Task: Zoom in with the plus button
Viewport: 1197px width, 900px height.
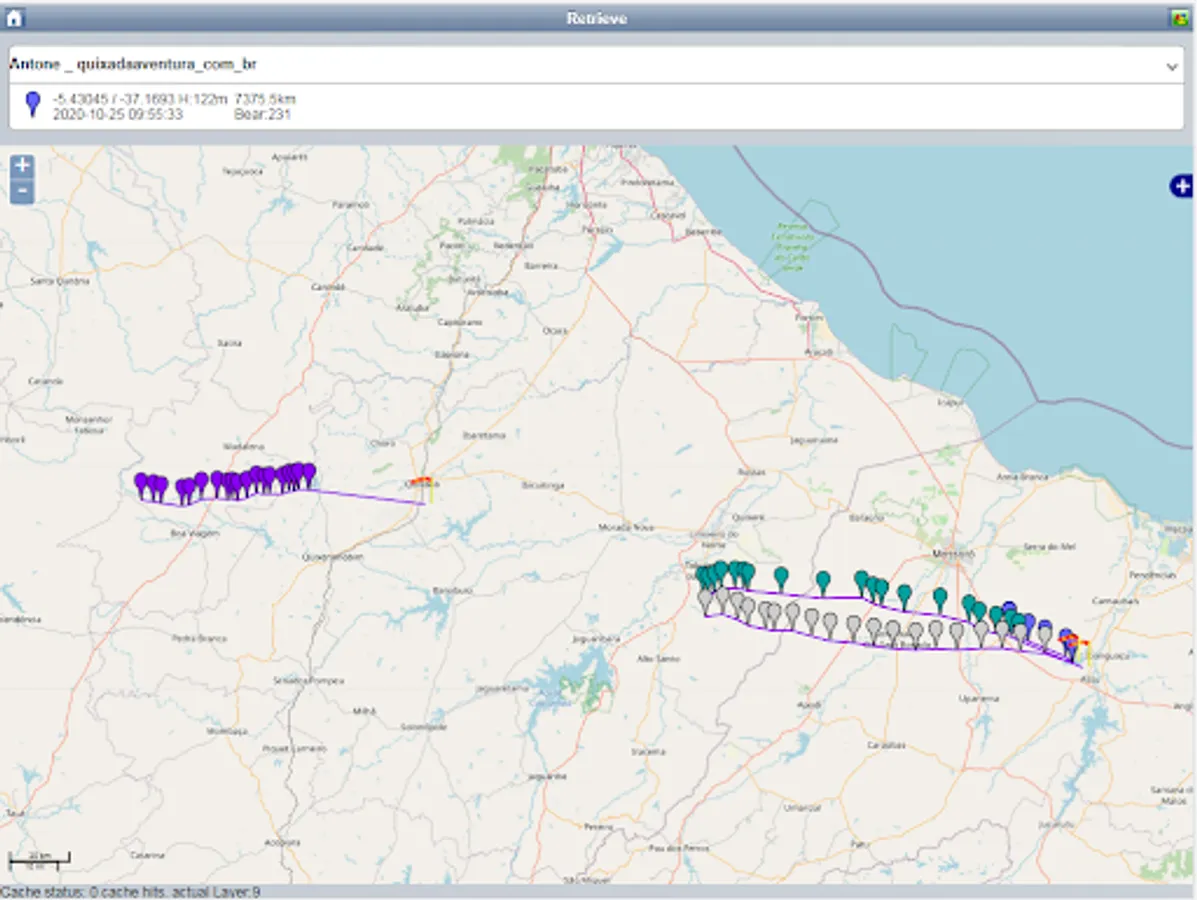Action: [22, 166]
